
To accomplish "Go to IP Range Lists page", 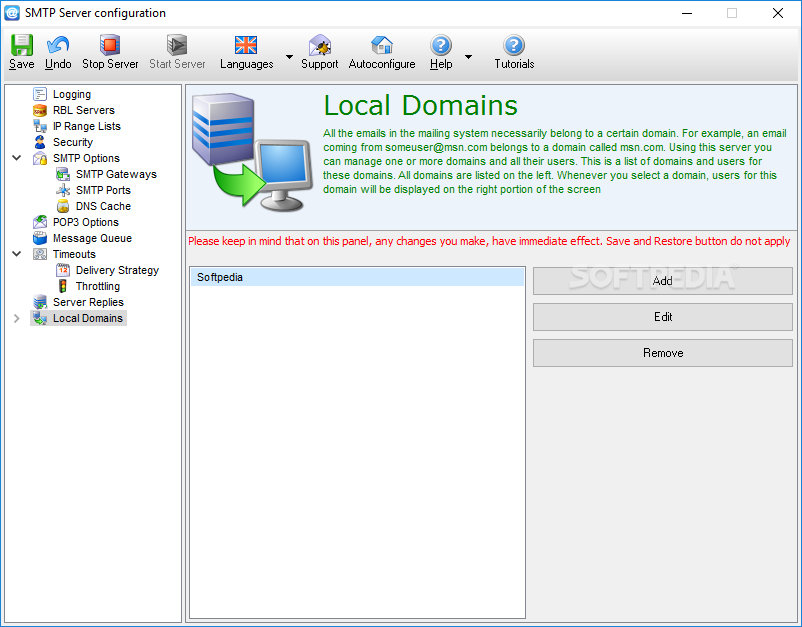I will pos(86,126).
